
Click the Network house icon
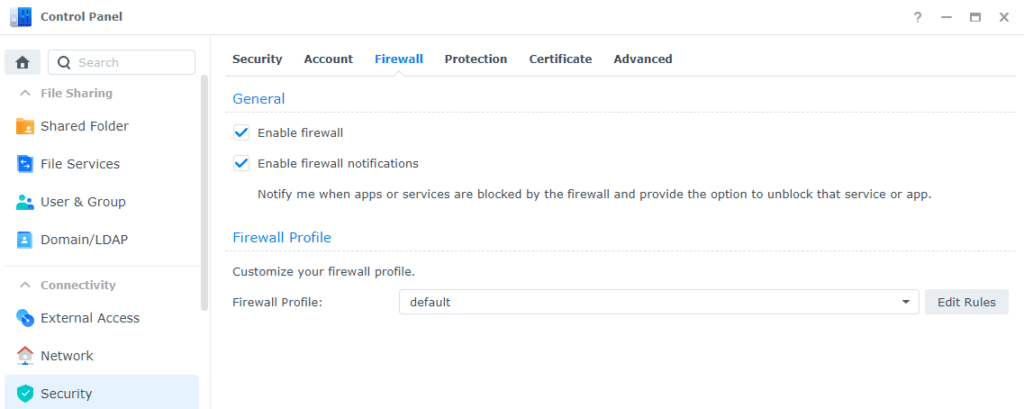click(x=25, y=356)
